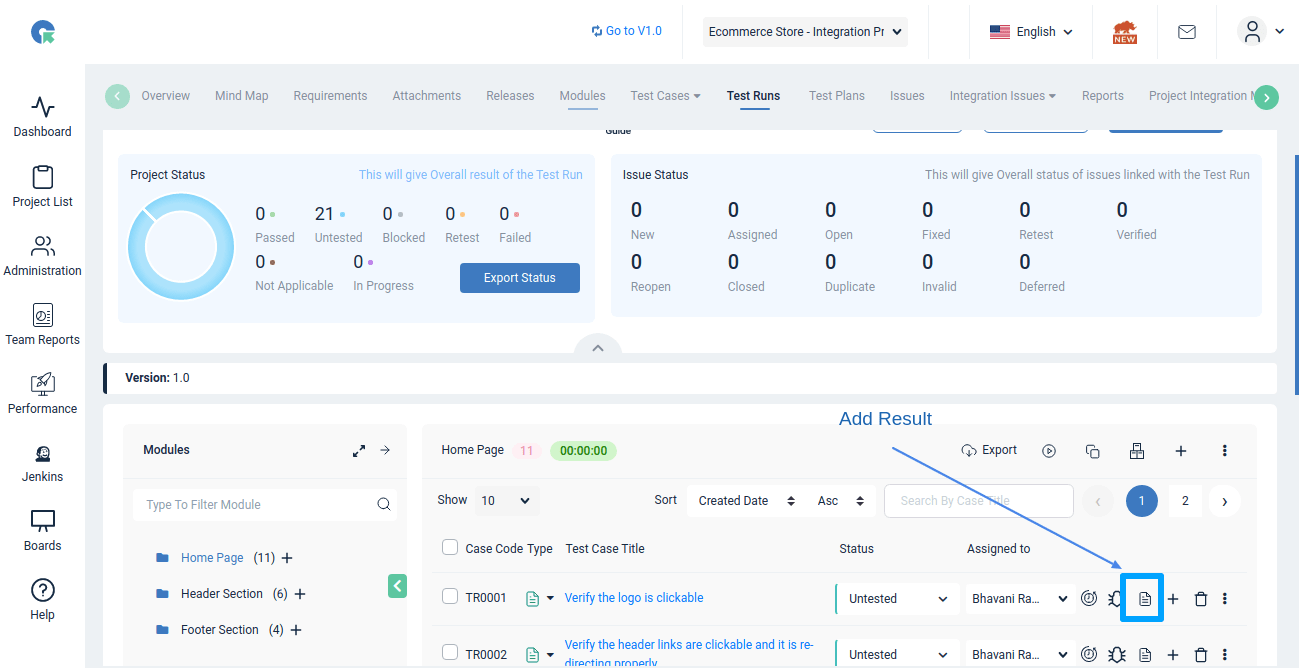Check the TR0001 row checkbox
Image resolution: width=1299 pixels, height=668 pixels.
448,594
